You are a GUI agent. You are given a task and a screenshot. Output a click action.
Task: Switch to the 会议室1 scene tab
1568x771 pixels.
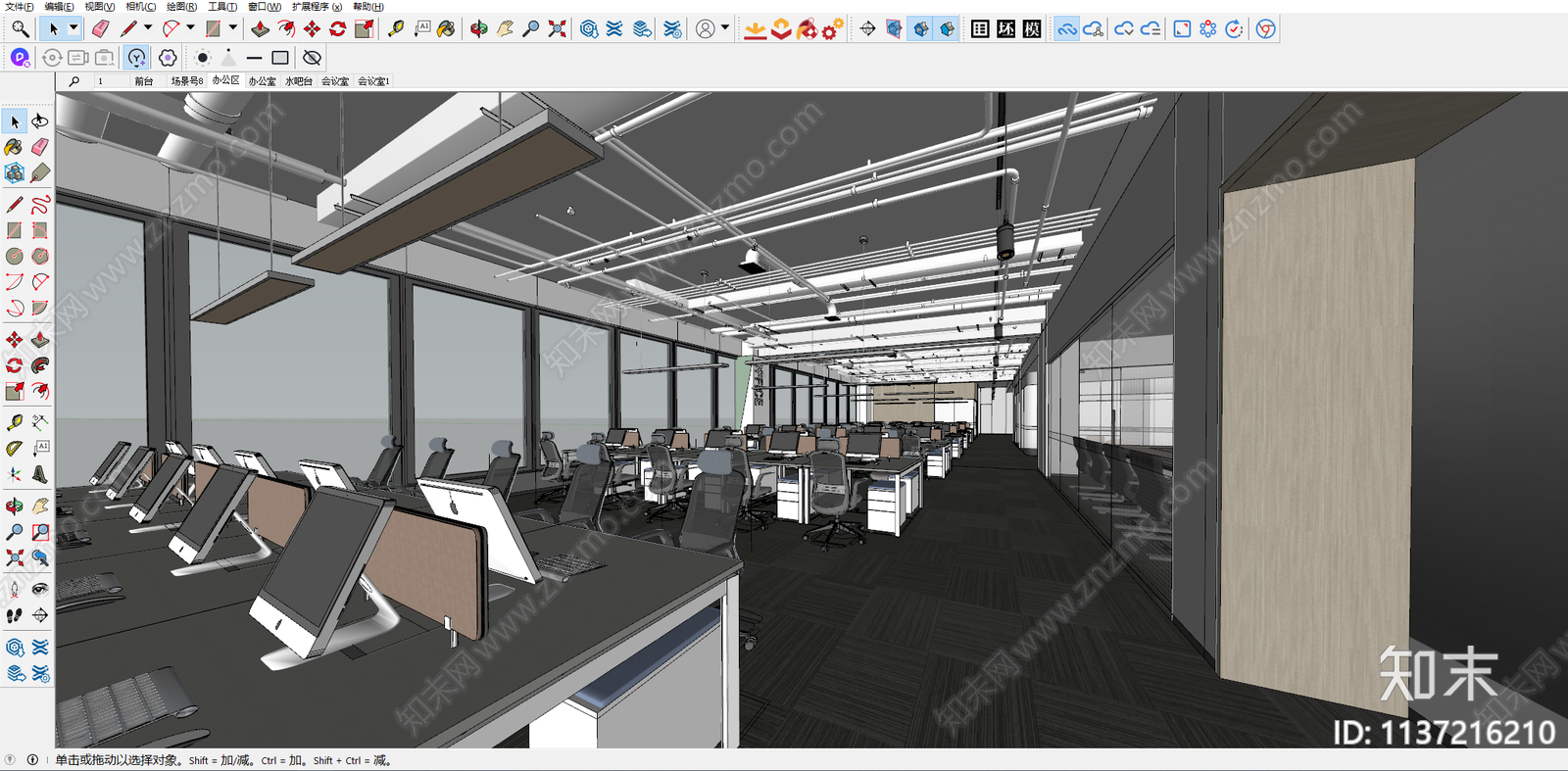[x=373, y=81]
